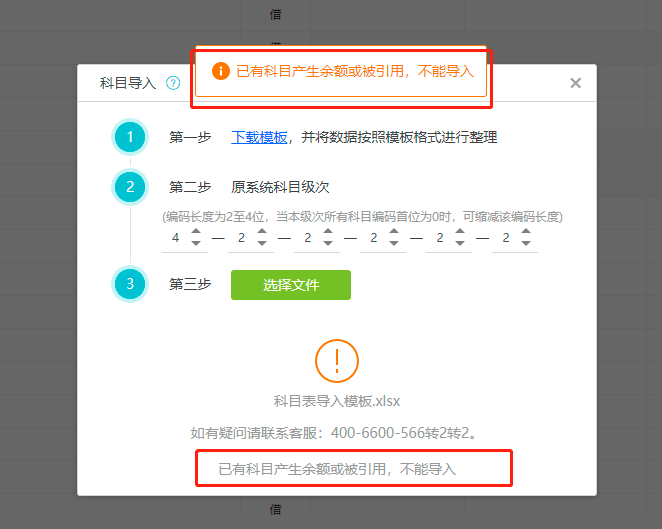Screen dimensions: 662x529
Task: Increase the first level code length of 4
Action: pyautogui.click(x=195, y=231)
